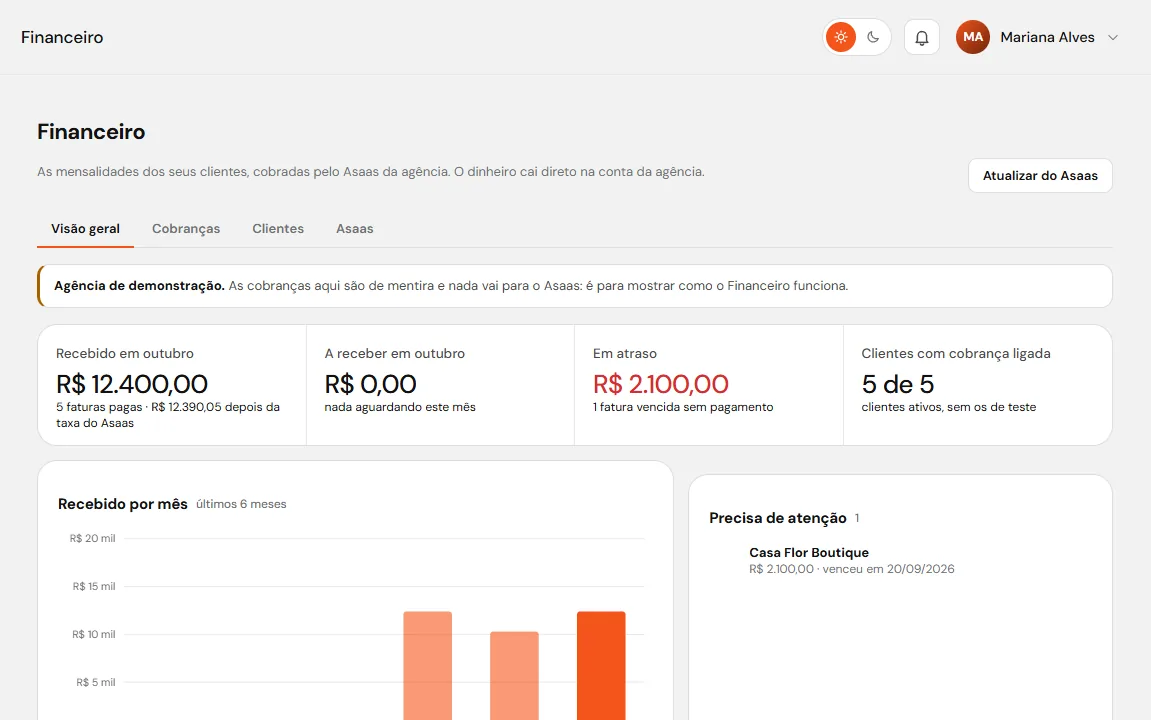Click the R$ 12.400,00 received amount
The image size is (1151, 720).
pos(132,384)
